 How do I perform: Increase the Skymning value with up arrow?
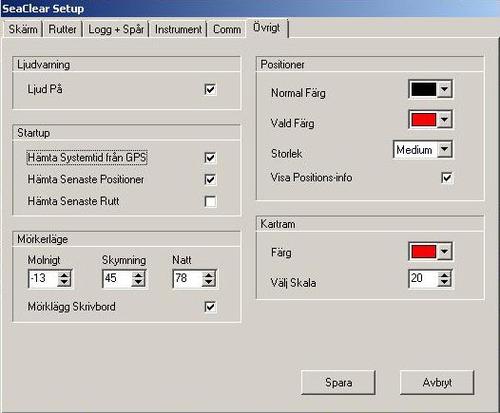[x=138, y=275]
